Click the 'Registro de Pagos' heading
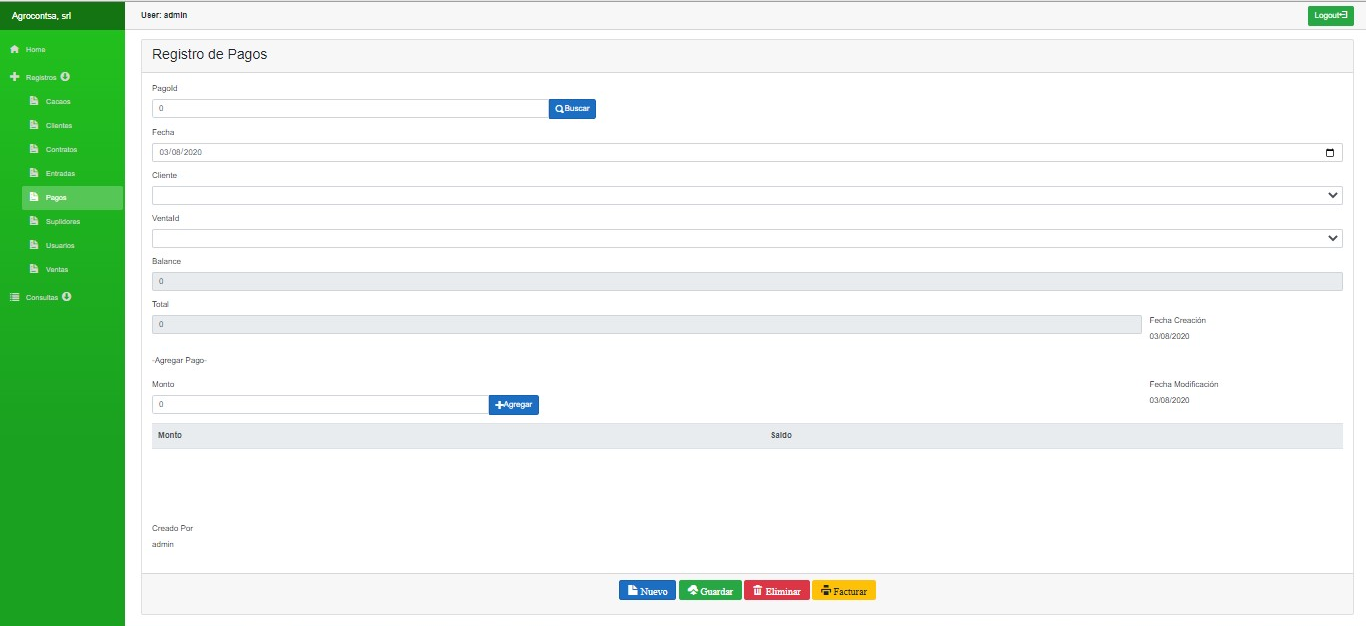The width and height of the screenshot is (1366, 626). (x=209, y=55)
